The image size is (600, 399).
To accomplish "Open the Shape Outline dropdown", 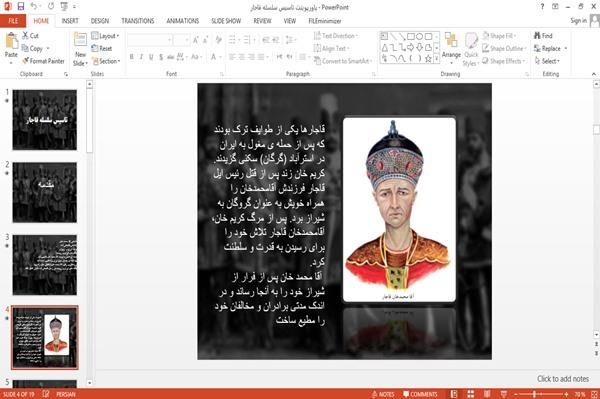I will [x=504, y=48].
